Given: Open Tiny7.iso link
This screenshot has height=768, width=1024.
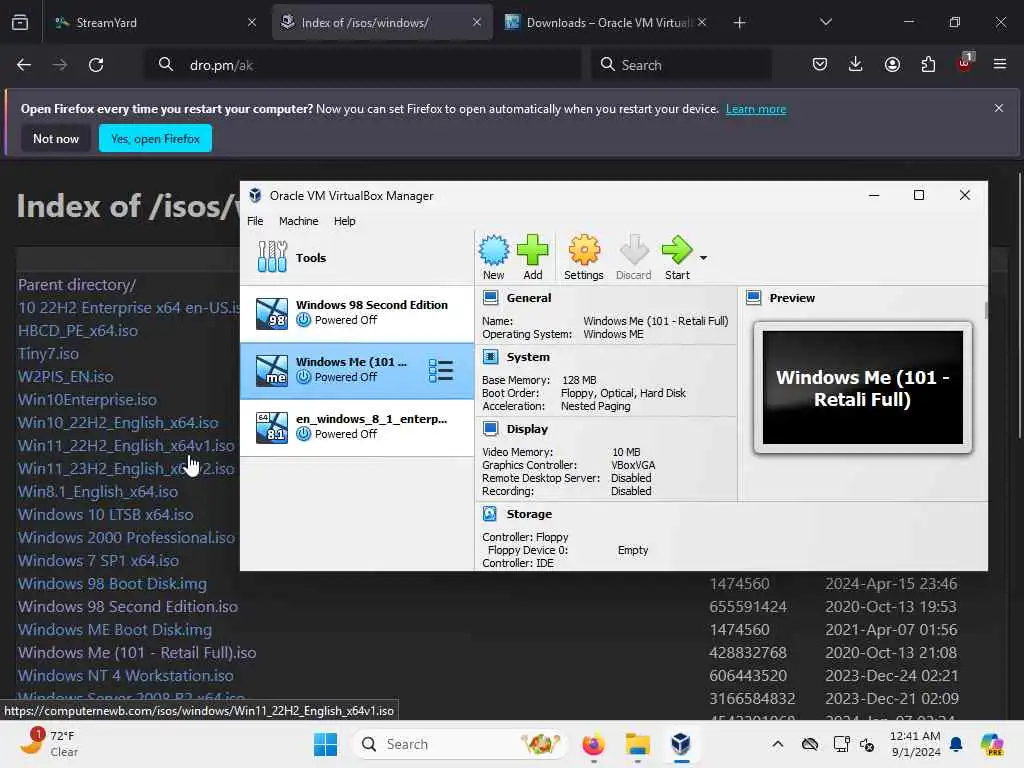Looking at the screenshot, I should [x=48, y=353].
